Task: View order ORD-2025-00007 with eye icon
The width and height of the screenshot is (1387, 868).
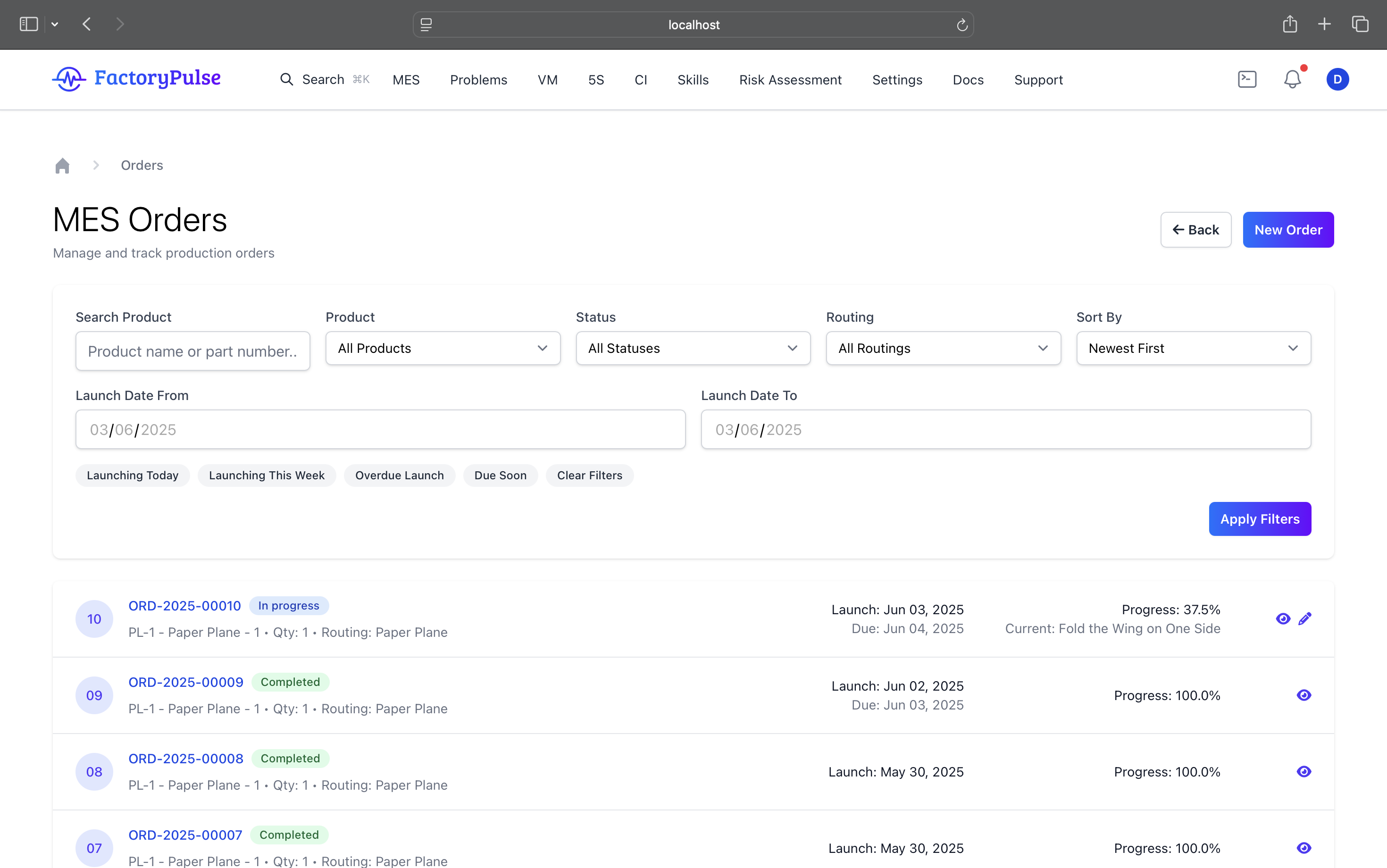Action: [x=1304, y=847]
